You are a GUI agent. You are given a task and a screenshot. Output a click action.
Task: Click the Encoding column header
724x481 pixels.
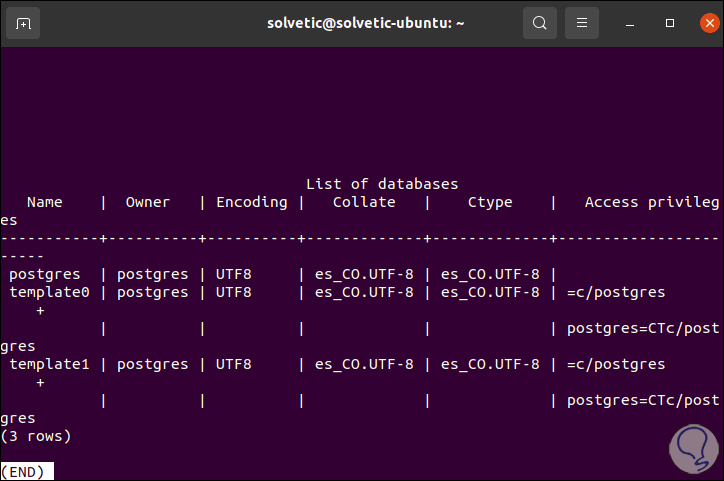pos(251,202)
